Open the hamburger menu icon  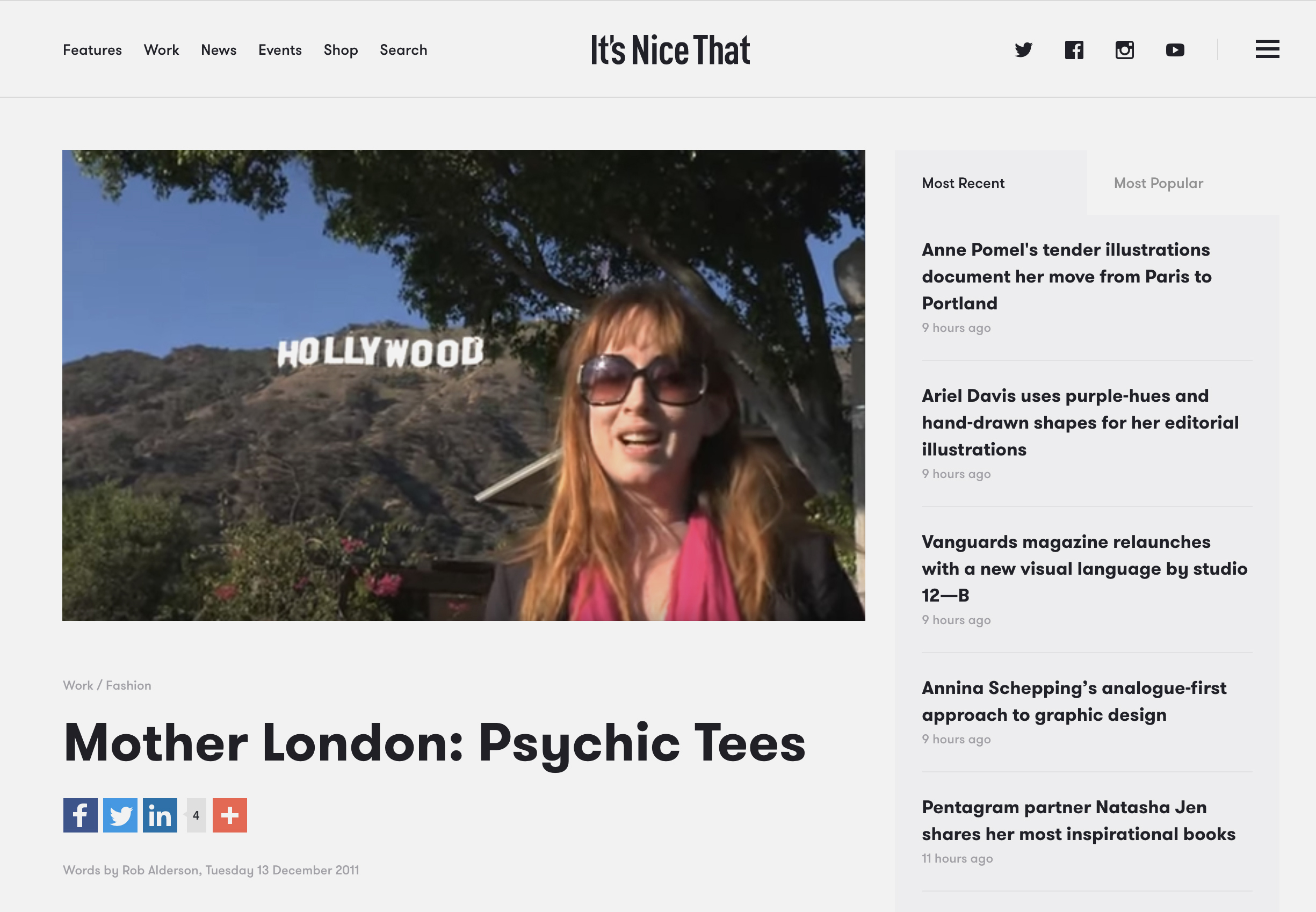coord(1267,49)
